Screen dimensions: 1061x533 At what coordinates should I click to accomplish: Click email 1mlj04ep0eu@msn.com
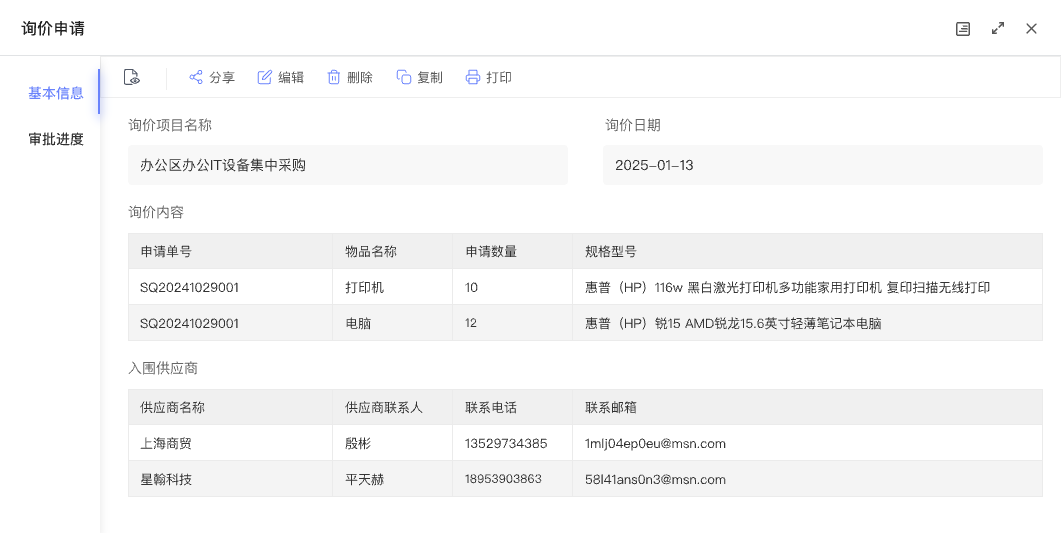click(x=655, y=443)
